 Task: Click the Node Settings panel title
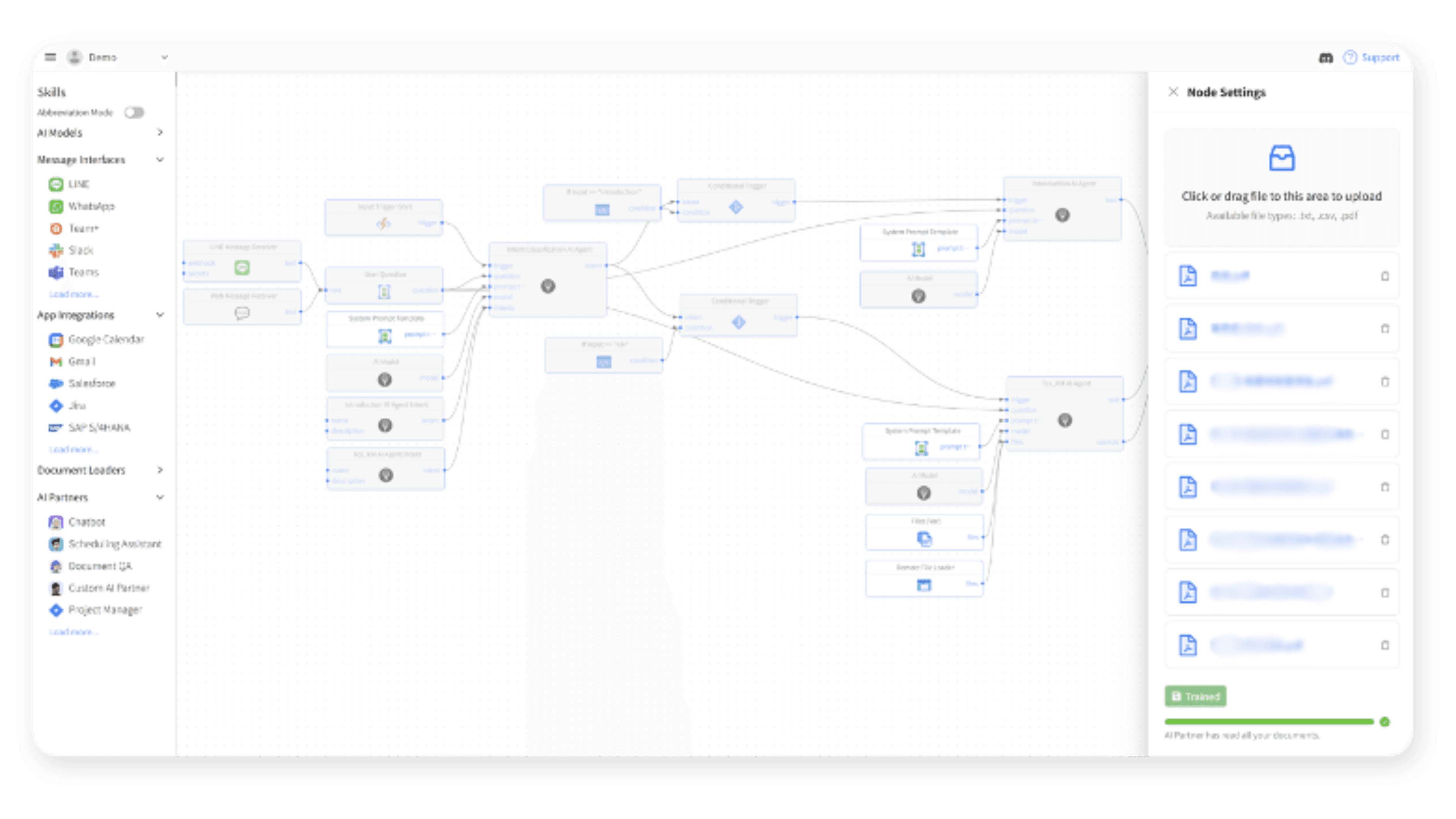(1226, 92)
